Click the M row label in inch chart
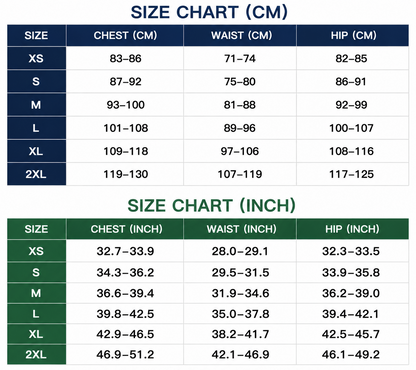Image resolution: width=416 pixels, height=370 pixels. click(x=36, y=293)
